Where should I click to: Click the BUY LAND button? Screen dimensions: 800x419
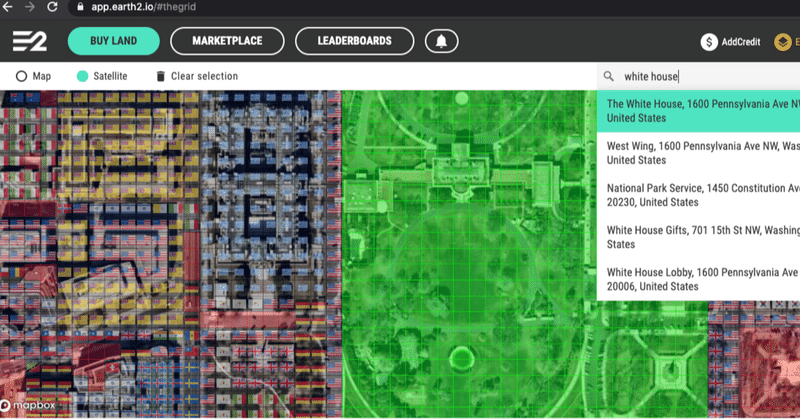click(x=113, y=41)
